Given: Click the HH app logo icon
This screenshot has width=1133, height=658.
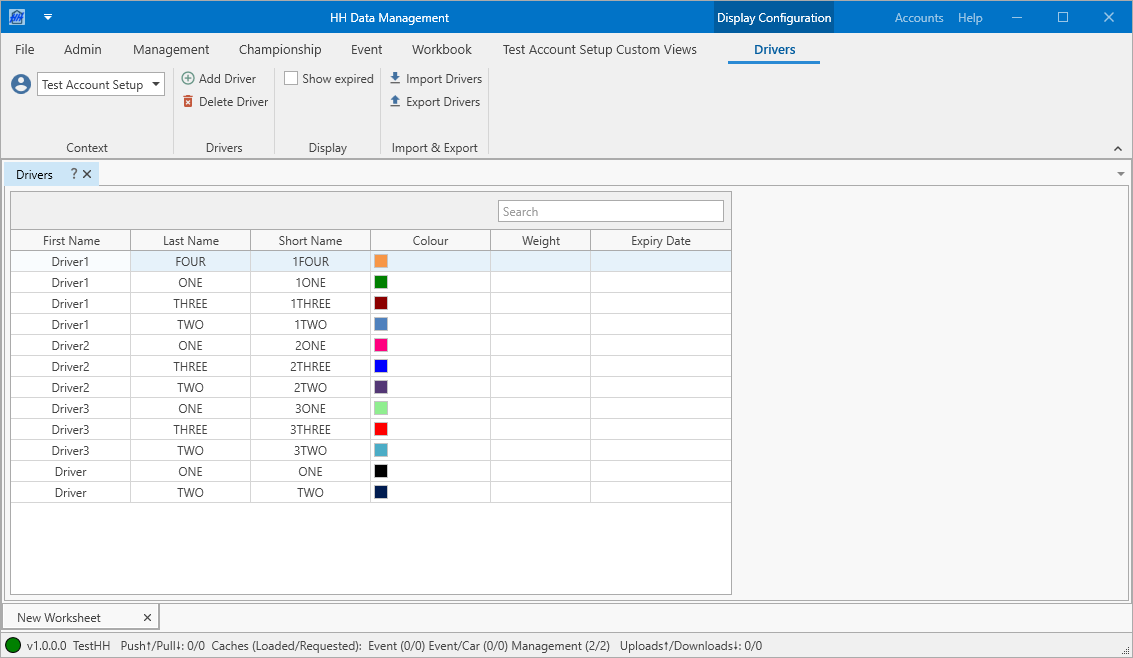Looking at the screenshot, I should (x=17, y=17).
